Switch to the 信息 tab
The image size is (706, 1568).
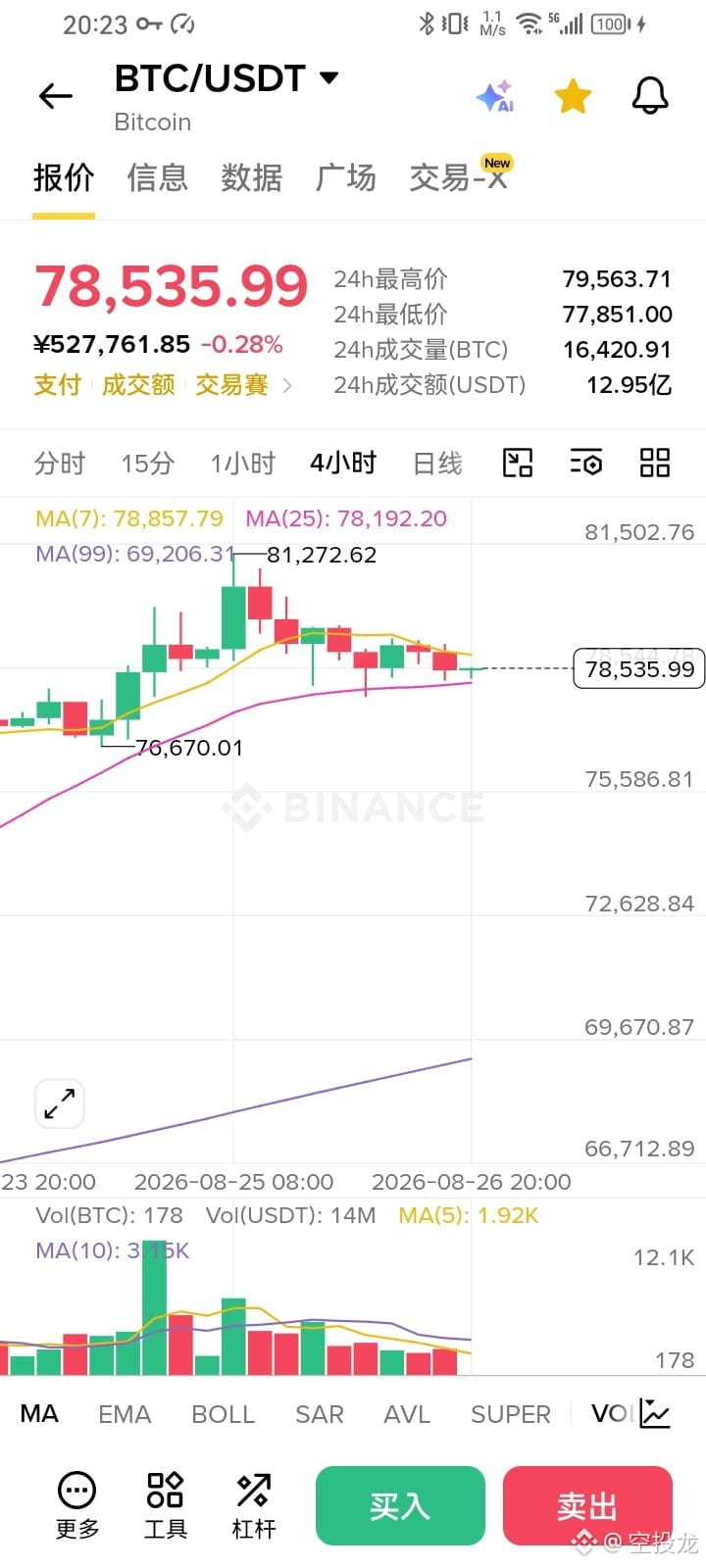[x=157, y=177]
